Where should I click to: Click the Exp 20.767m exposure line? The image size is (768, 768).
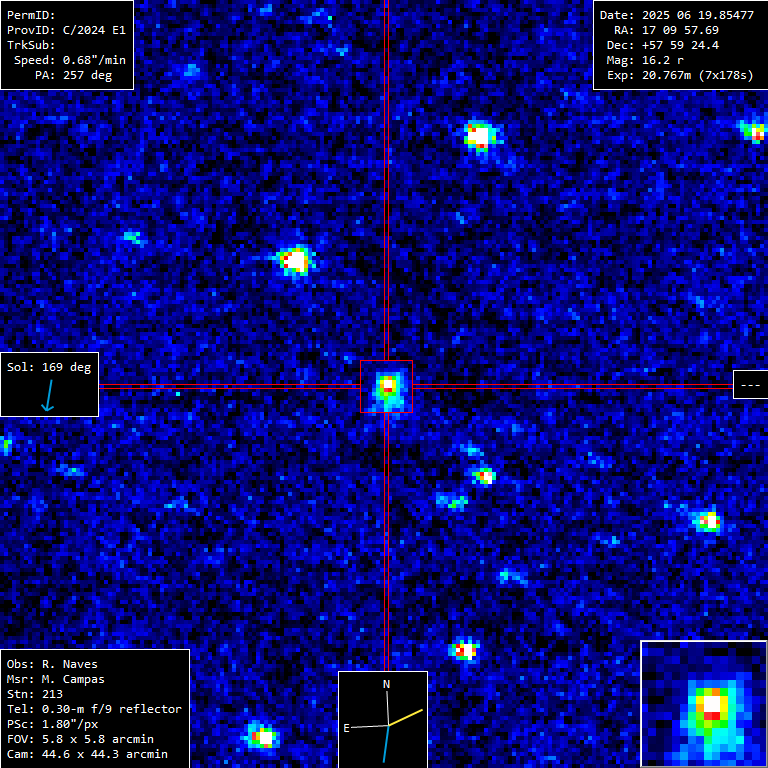[676, 75]
